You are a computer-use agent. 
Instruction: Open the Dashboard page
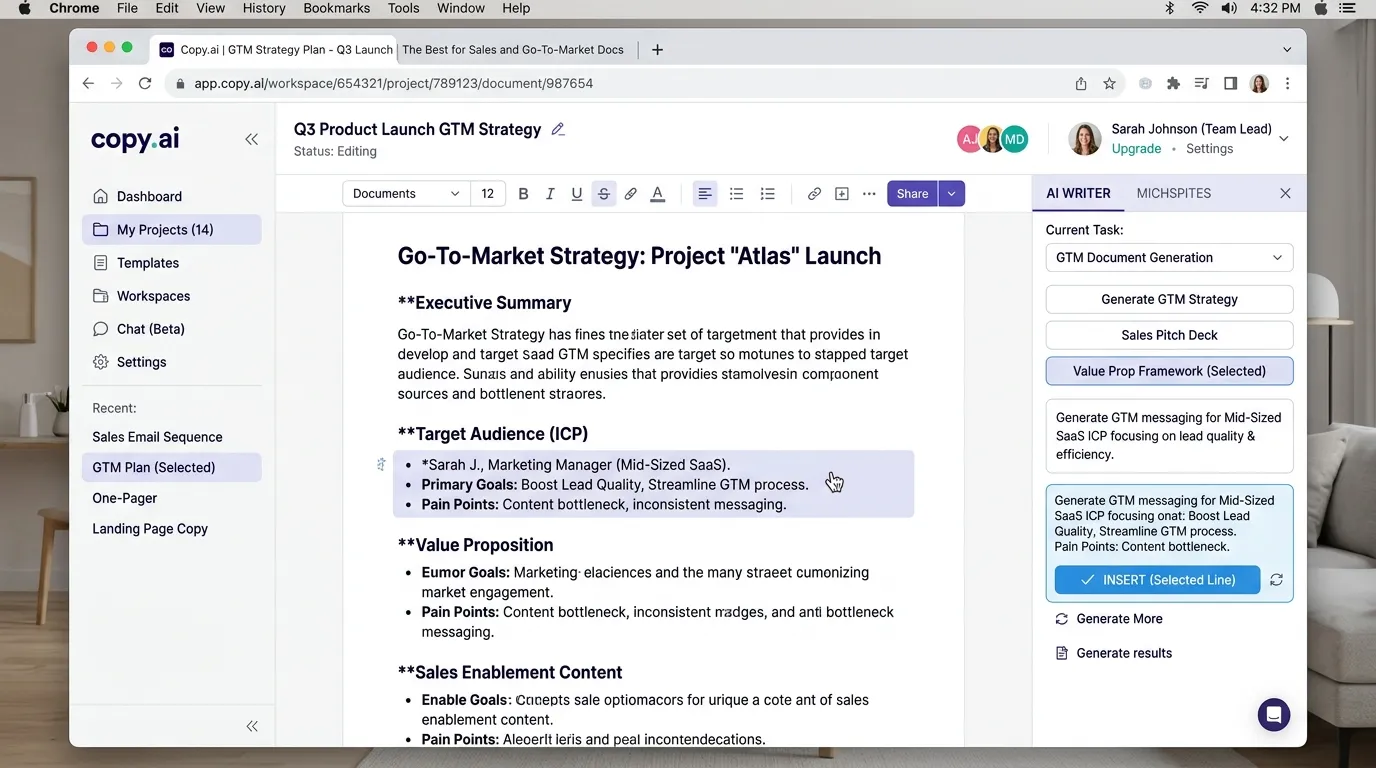click(172, 197)
